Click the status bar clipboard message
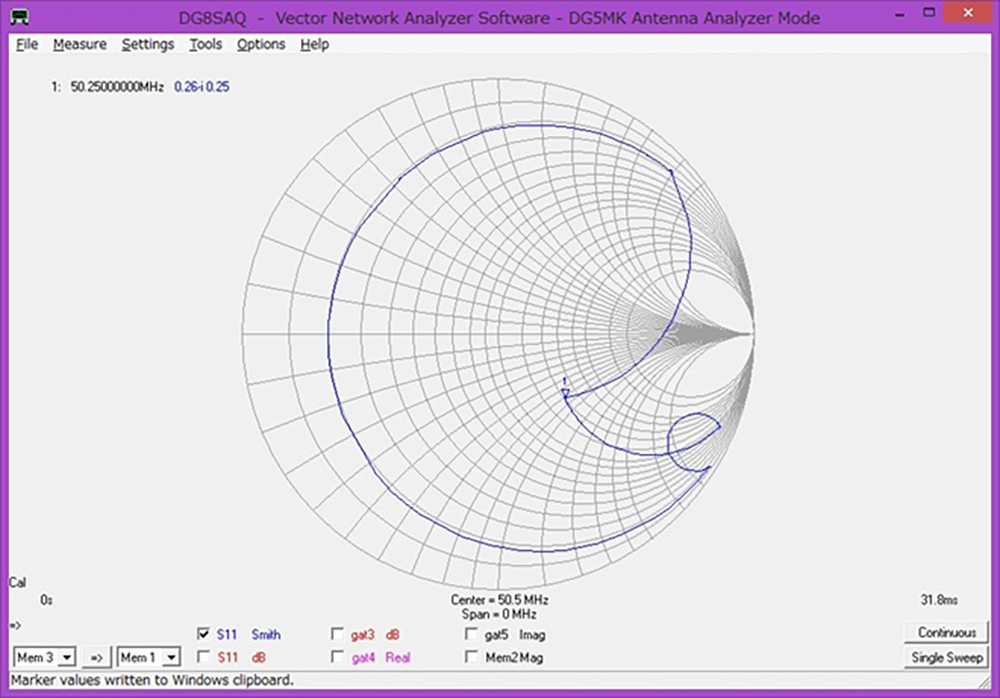The height and width of the screenshot is (698, 1000). 152,680
